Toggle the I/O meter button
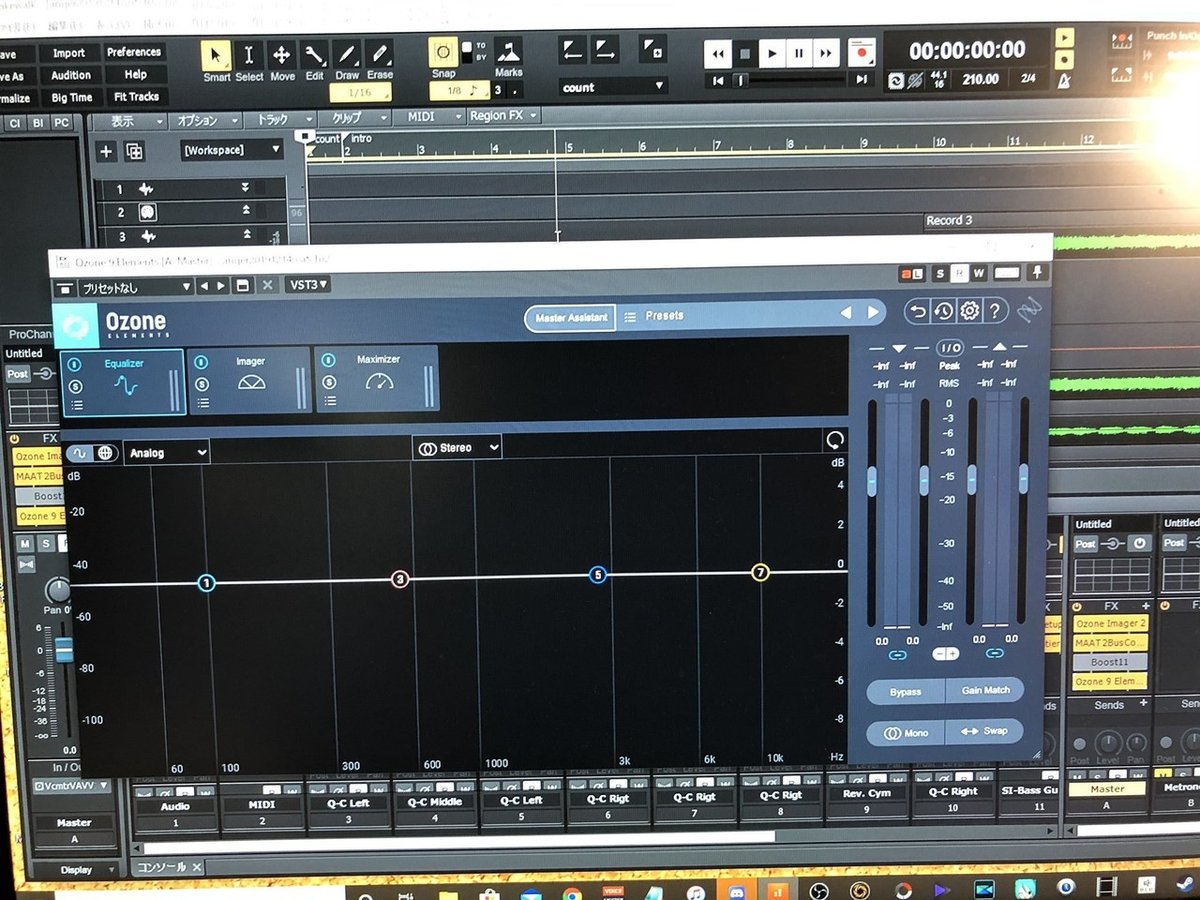Image resolution: width=1200 pixels, height=900 pixels. coord(948,348)
